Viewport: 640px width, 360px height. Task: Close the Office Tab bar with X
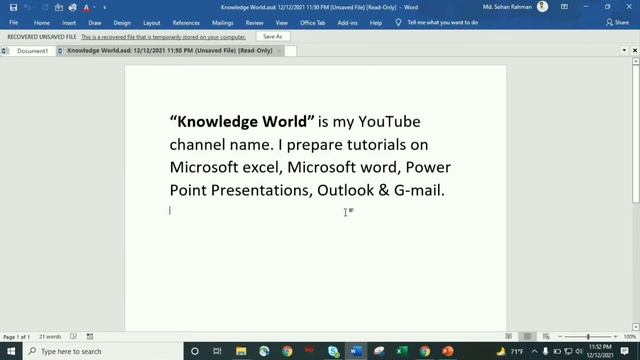tap(635, 51)
